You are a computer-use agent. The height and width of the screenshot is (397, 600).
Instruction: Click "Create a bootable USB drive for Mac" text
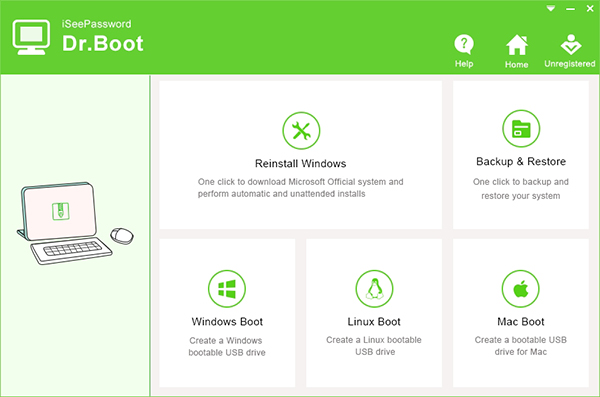click(x=520, y=346)
